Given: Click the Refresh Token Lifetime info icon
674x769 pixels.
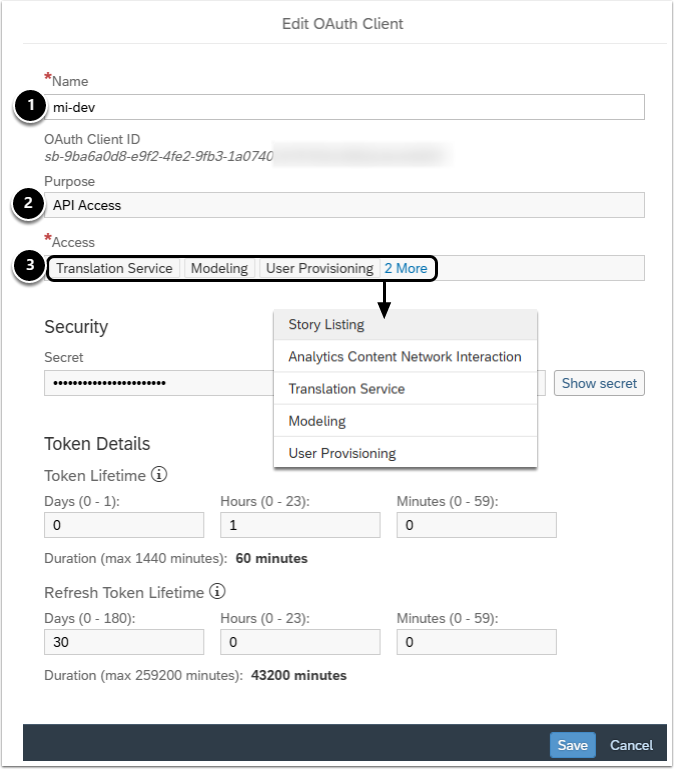Looking at the screenshot, I should pos(217,591).
